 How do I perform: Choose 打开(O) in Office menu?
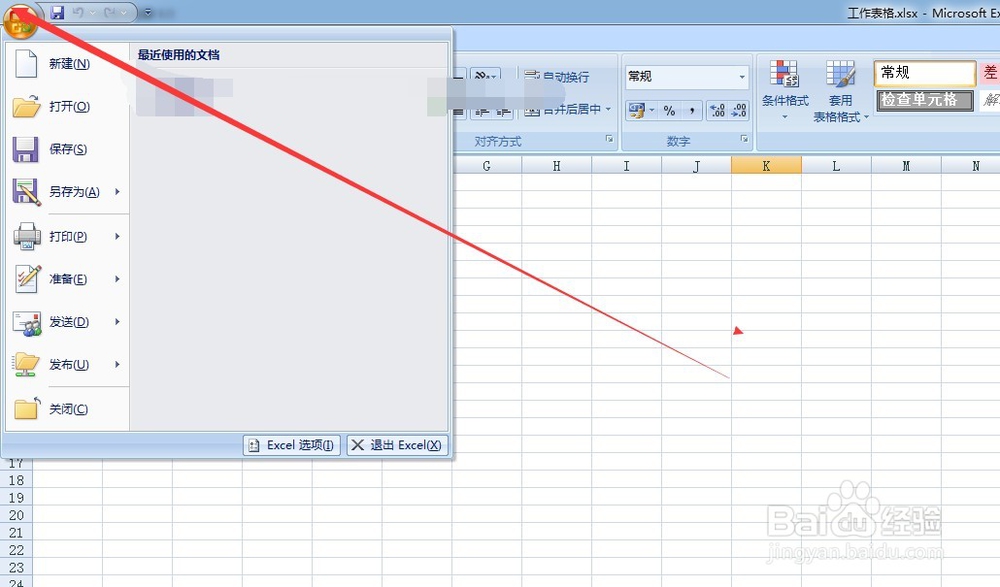coord(68,107)
